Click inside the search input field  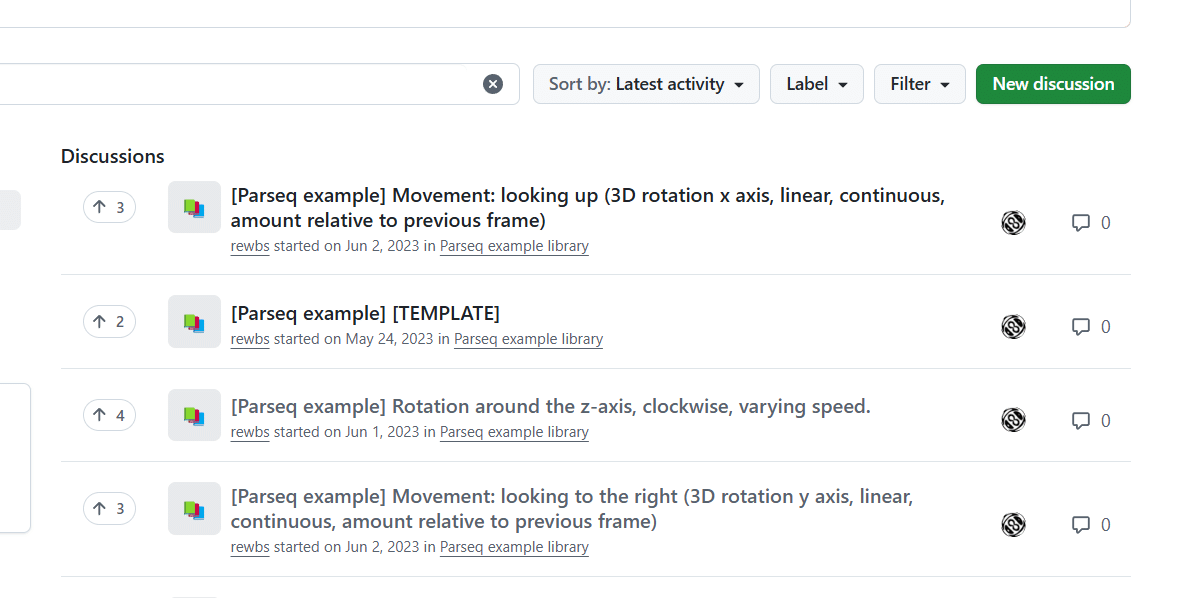click(250, 83)
